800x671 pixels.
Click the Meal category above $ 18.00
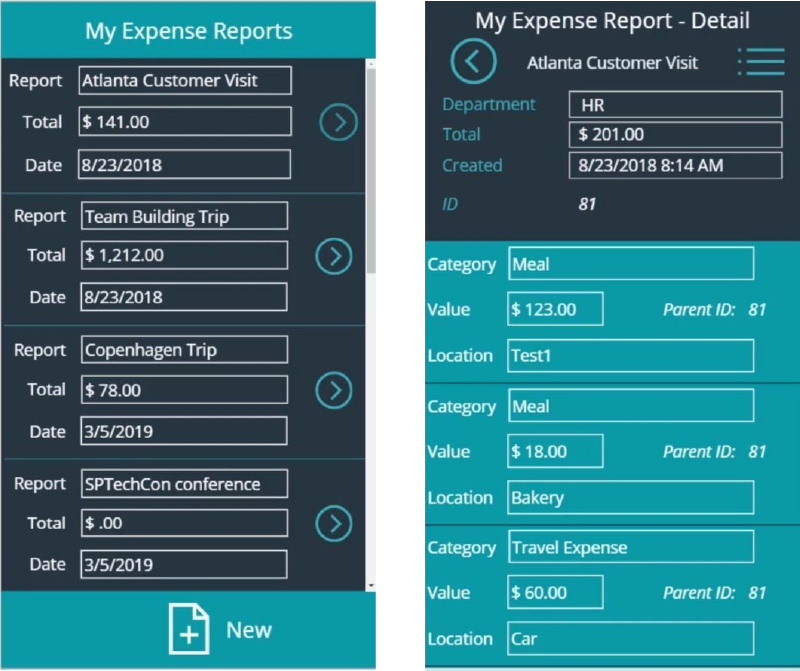(x=631, y=406)
